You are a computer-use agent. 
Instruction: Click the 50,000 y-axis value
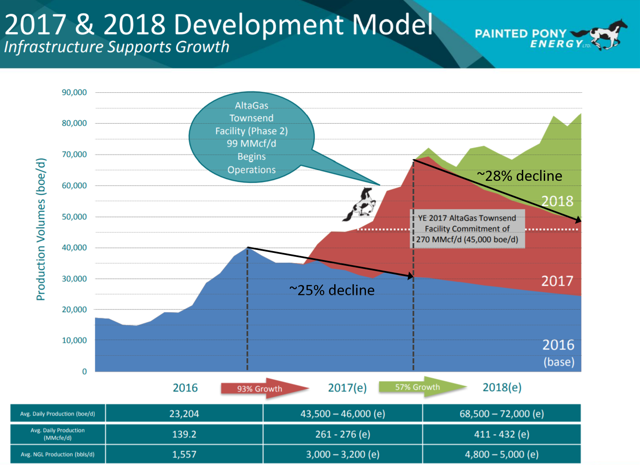coord(74,217)
